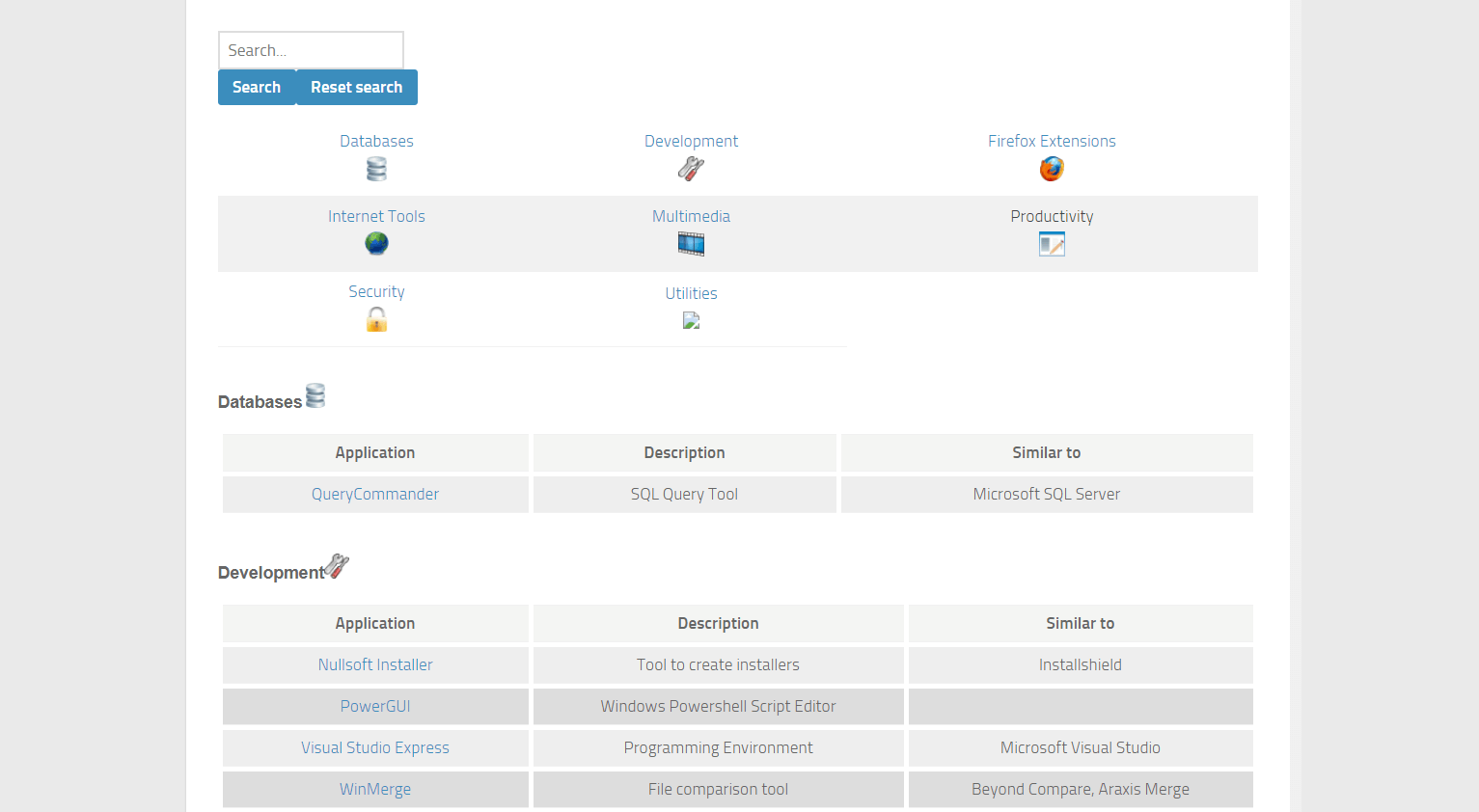Open the Multimedia category link

click(691, 216)
